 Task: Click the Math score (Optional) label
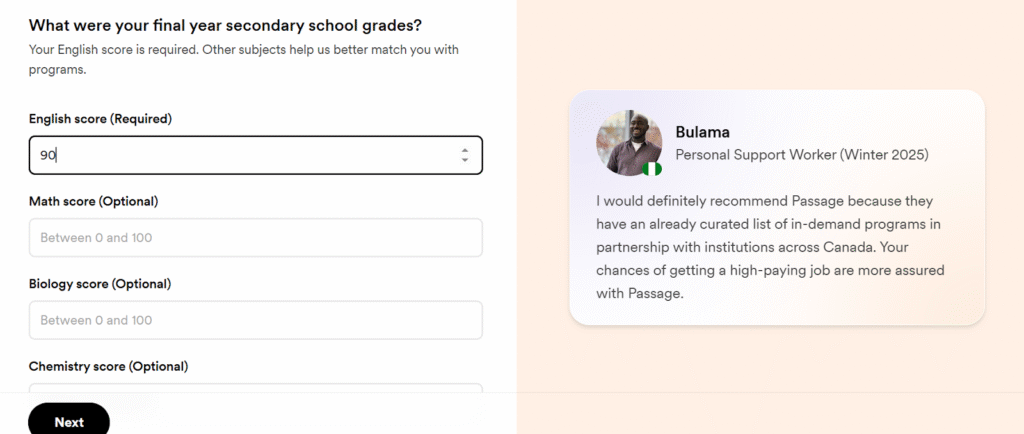[93, 201]
